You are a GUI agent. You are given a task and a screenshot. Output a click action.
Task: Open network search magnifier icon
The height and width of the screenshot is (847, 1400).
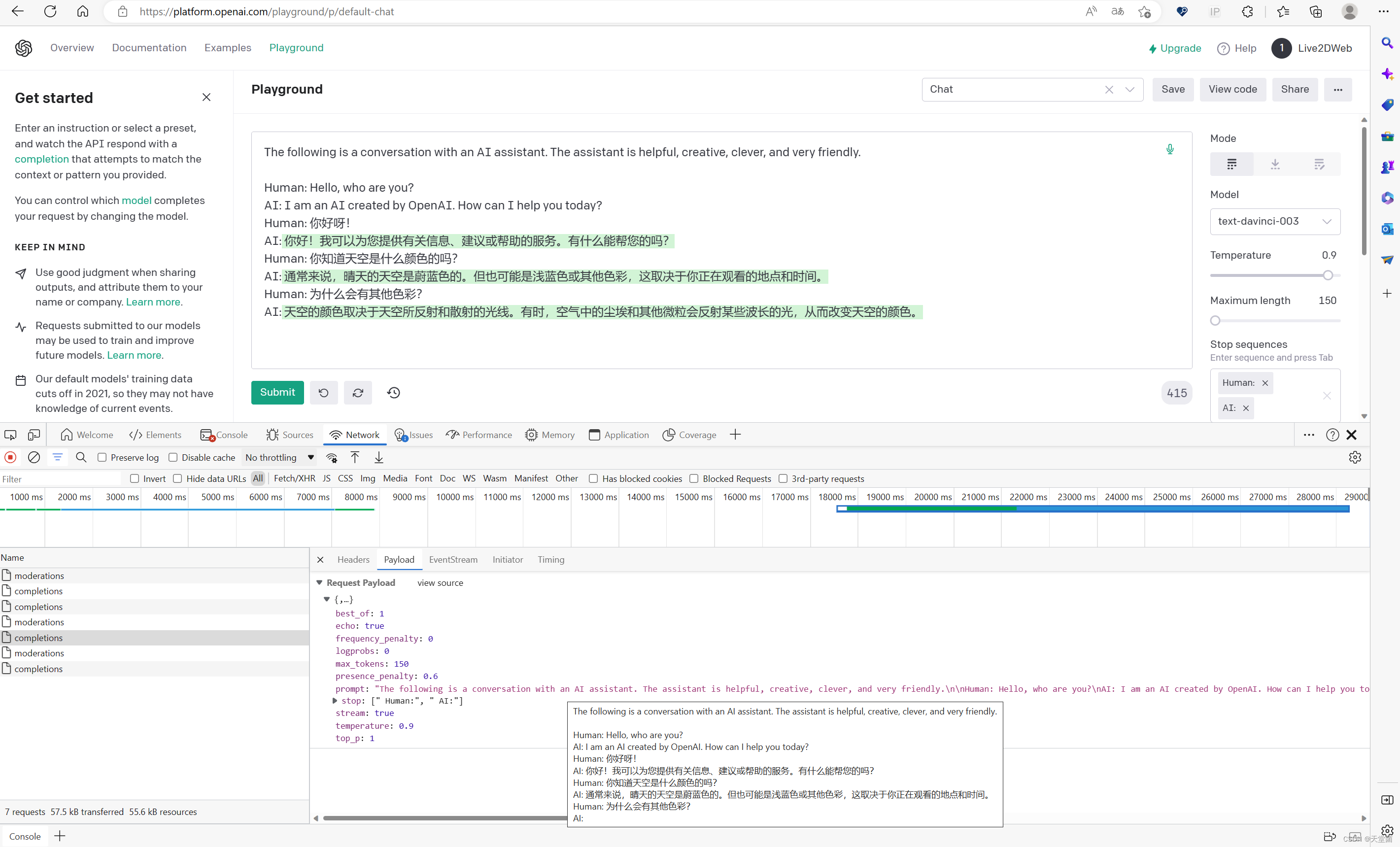[81, 457]
